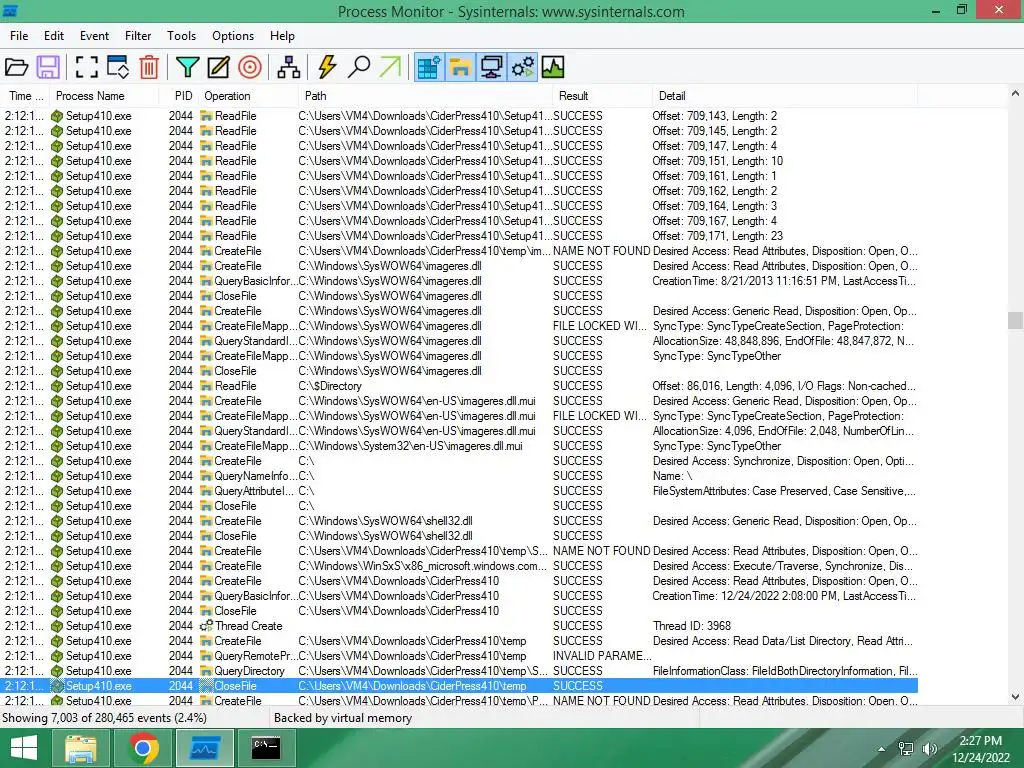This screenshot has height=768, width=1024.
Task: Select the QueryNameInfo... row with Name: \
Action: tap(459, 476)
